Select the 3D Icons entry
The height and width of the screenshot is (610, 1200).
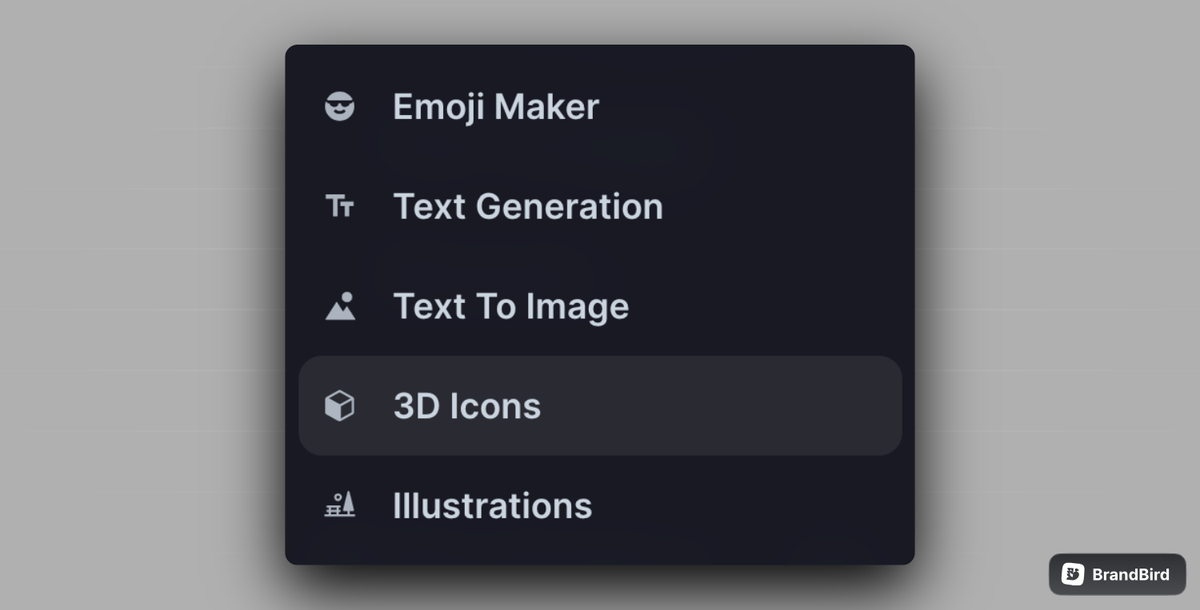pyautogui.click(x=600, y=406)
